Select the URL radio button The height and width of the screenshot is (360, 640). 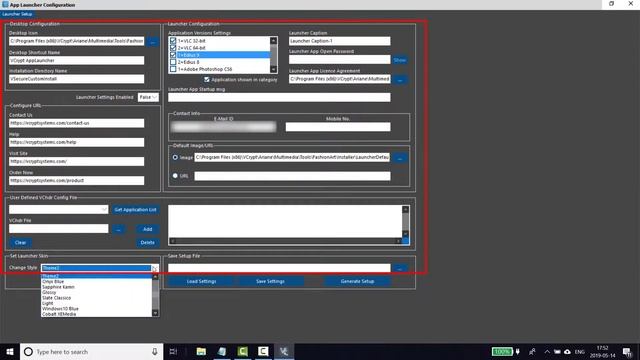(175, 176)
